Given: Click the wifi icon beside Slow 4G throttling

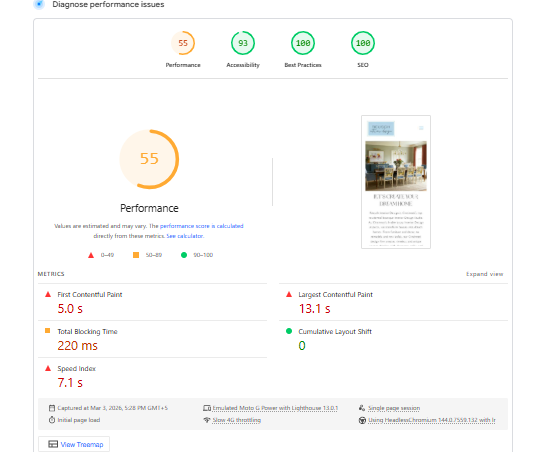Looking at the screenshot, I should (207, 420).
